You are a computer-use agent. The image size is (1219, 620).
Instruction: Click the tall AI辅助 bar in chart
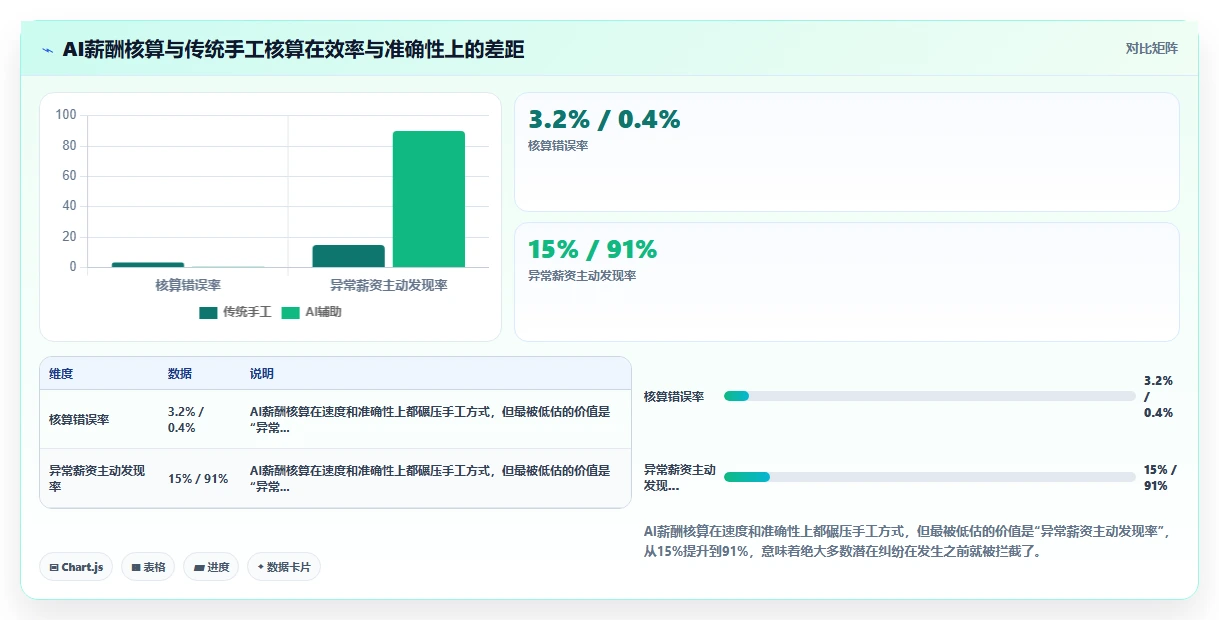[x=429, y=199]
